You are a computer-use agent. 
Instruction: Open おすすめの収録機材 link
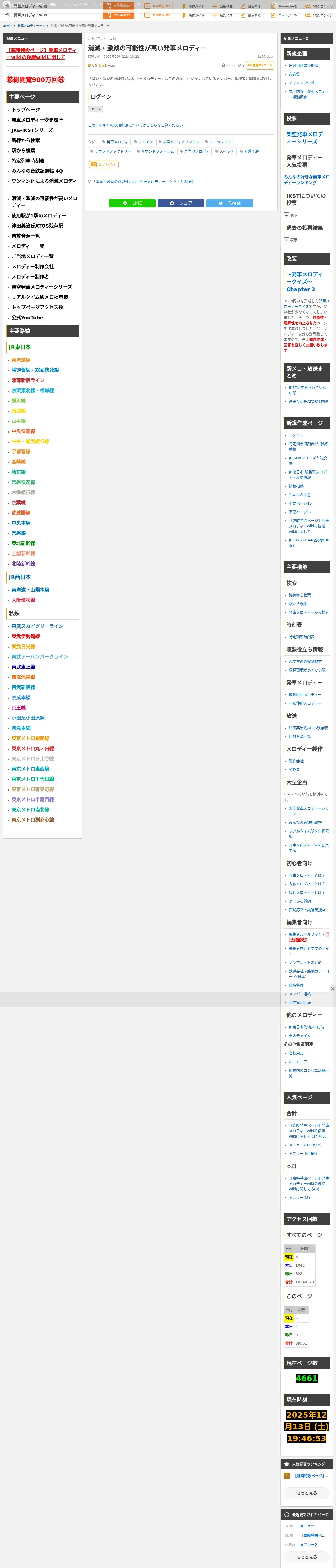pyautogui.click(x=305, y=661)
